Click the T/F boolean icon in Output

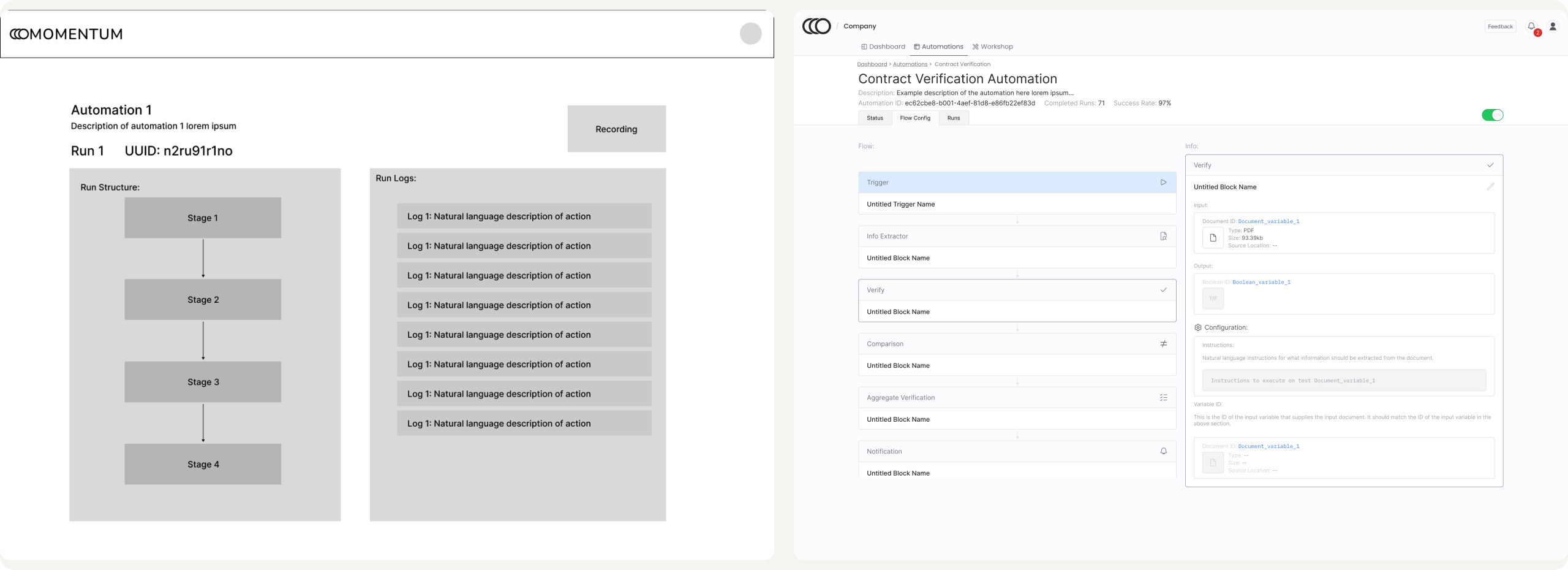[1213, 298]
